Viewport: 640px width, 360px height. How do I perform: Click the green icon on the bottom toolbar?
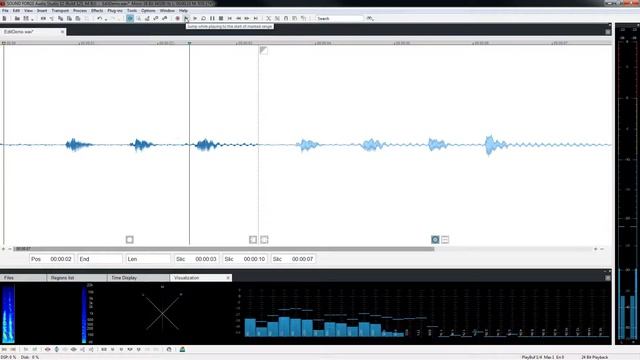pos(182,349)
